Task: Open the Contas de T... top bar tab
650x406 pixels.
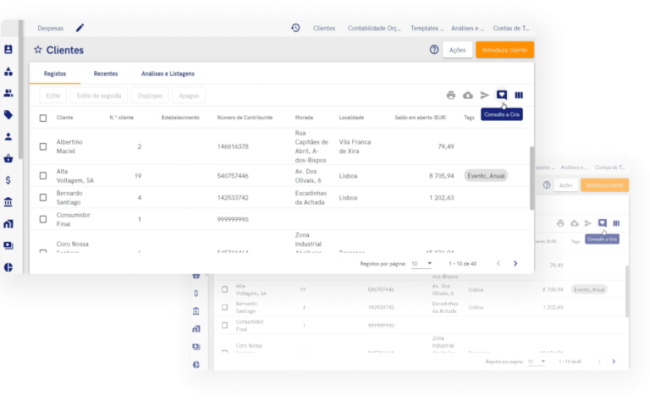Action: tap(511, 28)
